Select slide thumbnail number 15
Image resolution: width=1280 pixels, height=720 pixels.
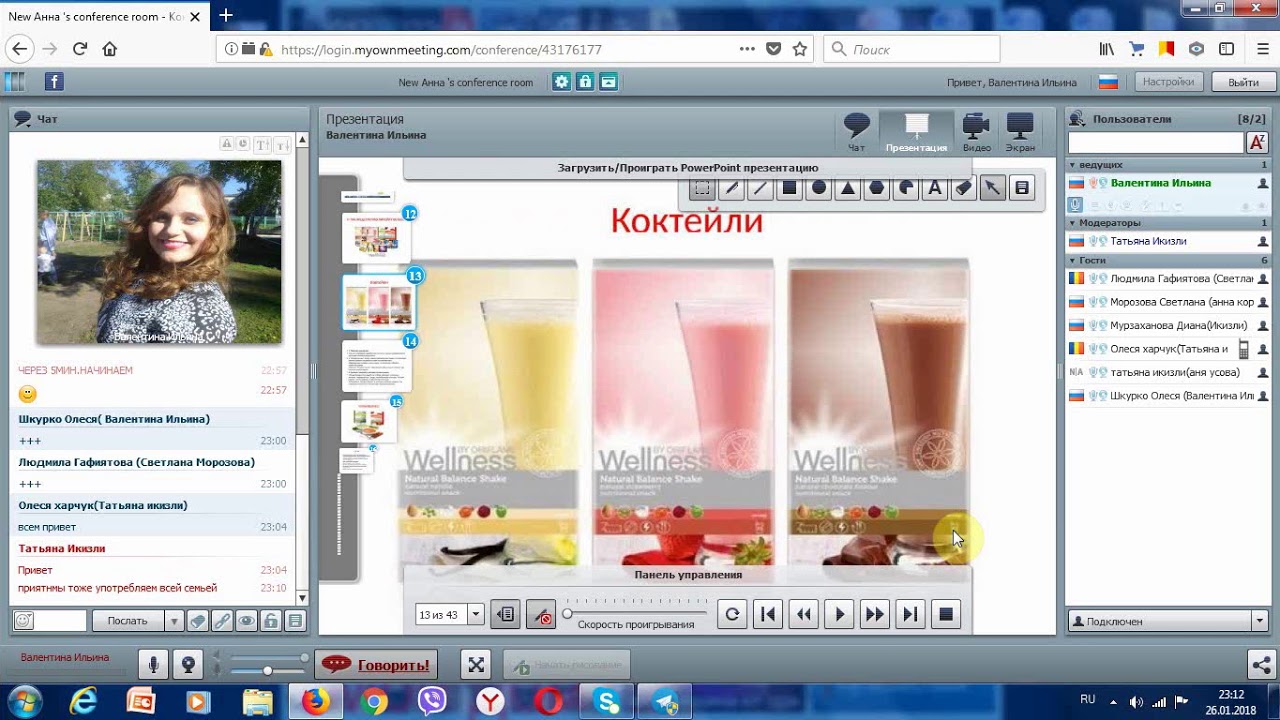pyautogui.click(x=370, y=421)
